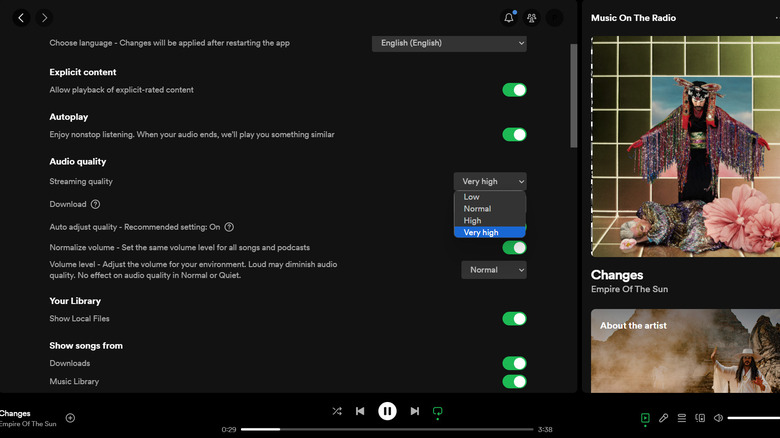This screenshot has height=438, width=780.
Task: Skip to the next track
Action: click(414, 411)
